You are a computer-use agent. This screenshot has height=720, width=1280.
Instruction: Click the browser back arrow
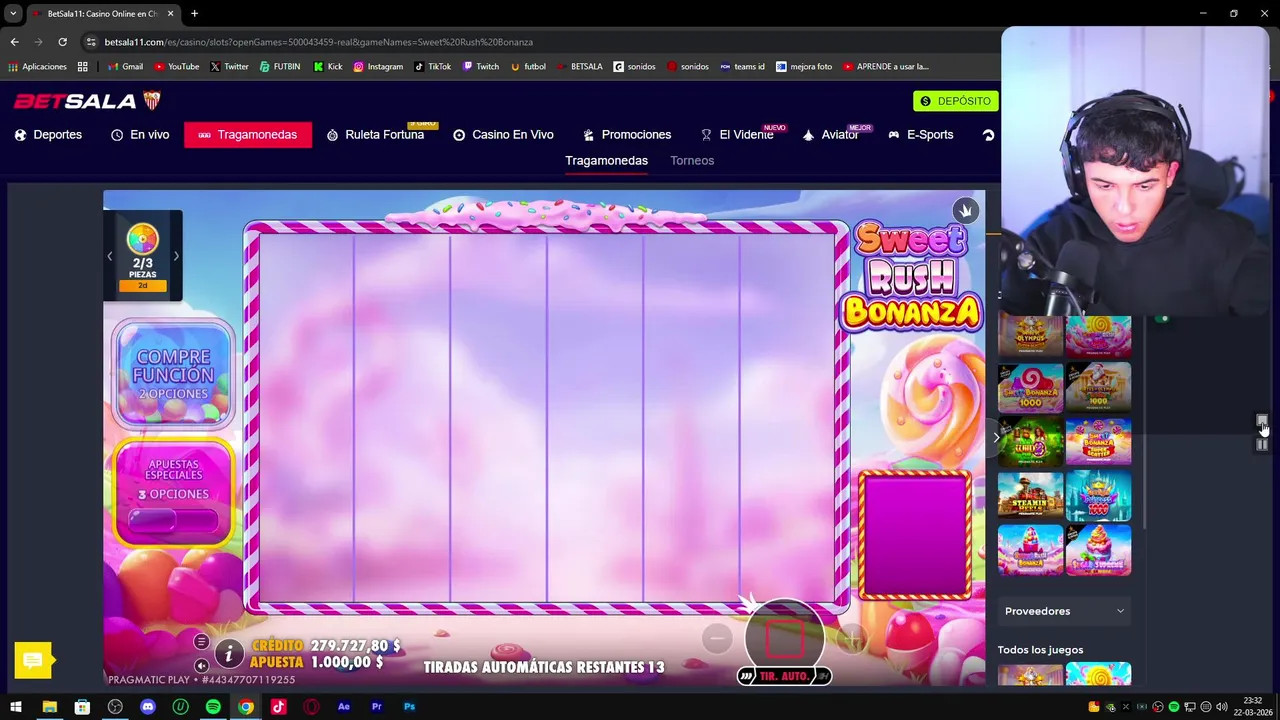point(14,42)
